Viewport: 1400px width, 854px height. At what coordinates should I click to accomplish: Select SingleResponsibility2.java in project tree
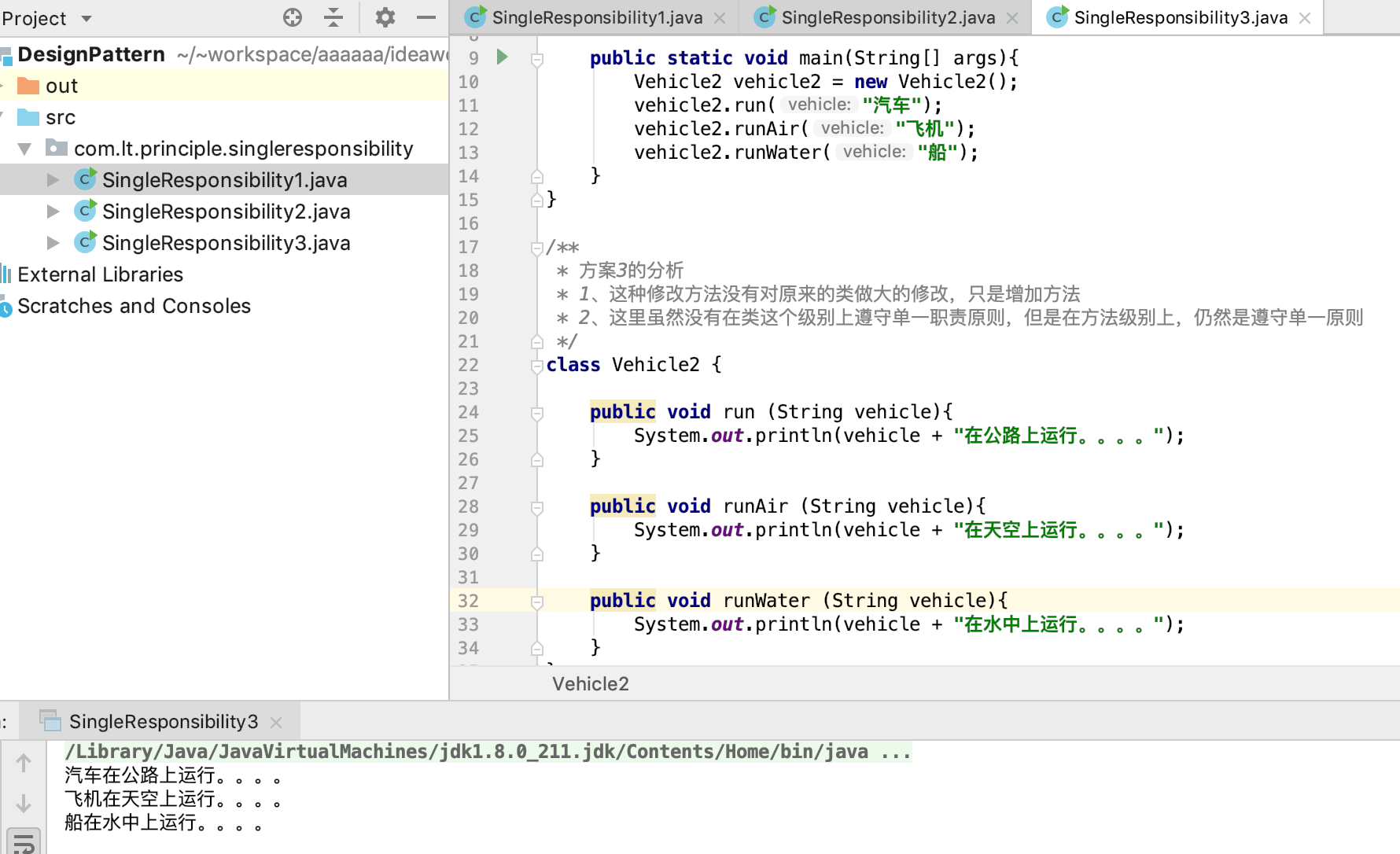tap(226, 212)
